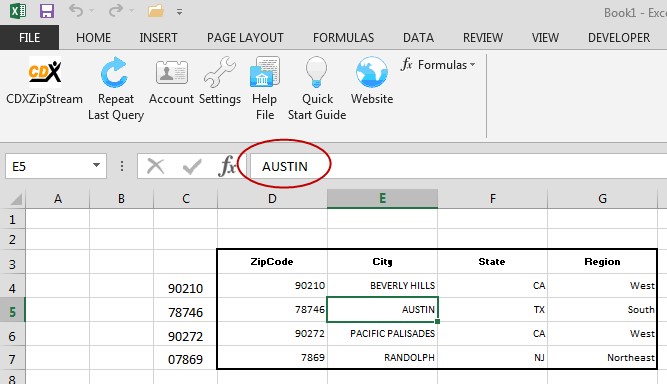Select cell D7 containing 7869
This screenshot has height=384, width=667.
[272, 357]
